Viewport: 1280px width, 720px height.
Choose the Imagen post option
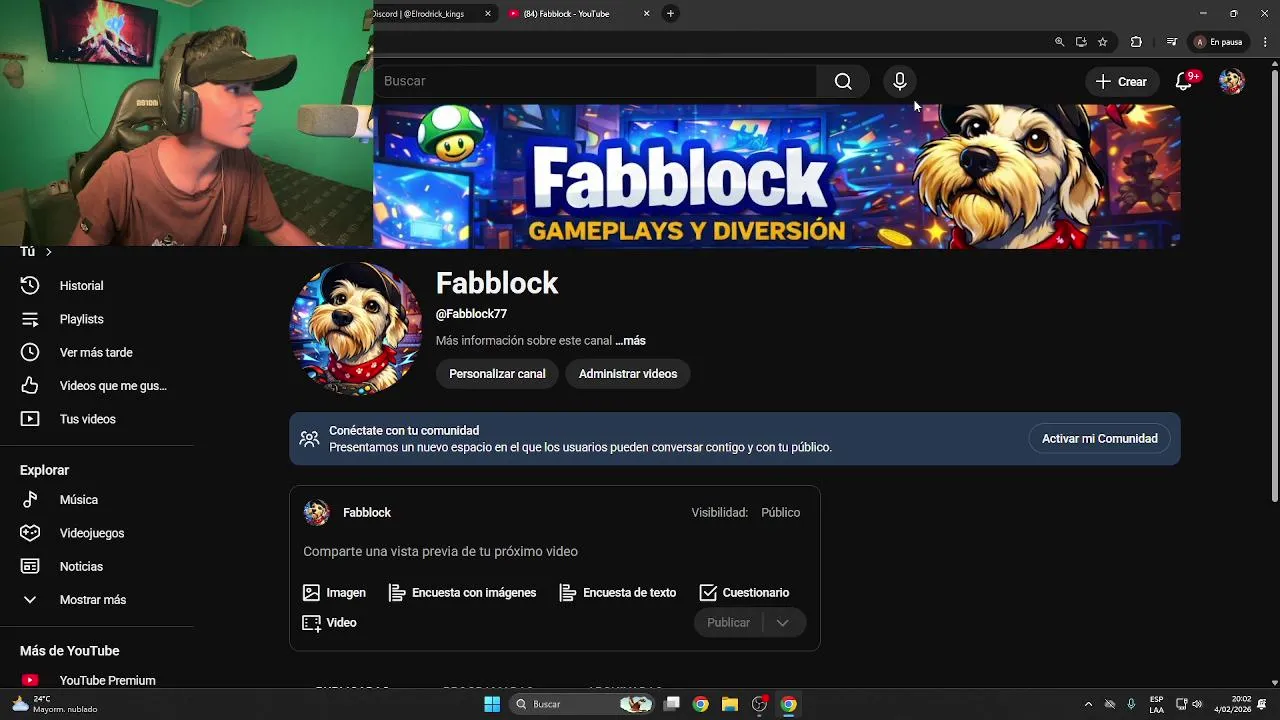point(334,593)
